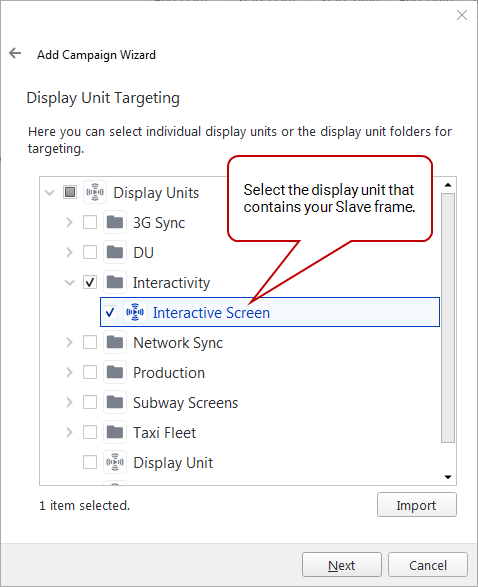Collapse the Interactivity folder node
Screen dimensions: 478x587
pyautogui.click(x=70, y=283)
